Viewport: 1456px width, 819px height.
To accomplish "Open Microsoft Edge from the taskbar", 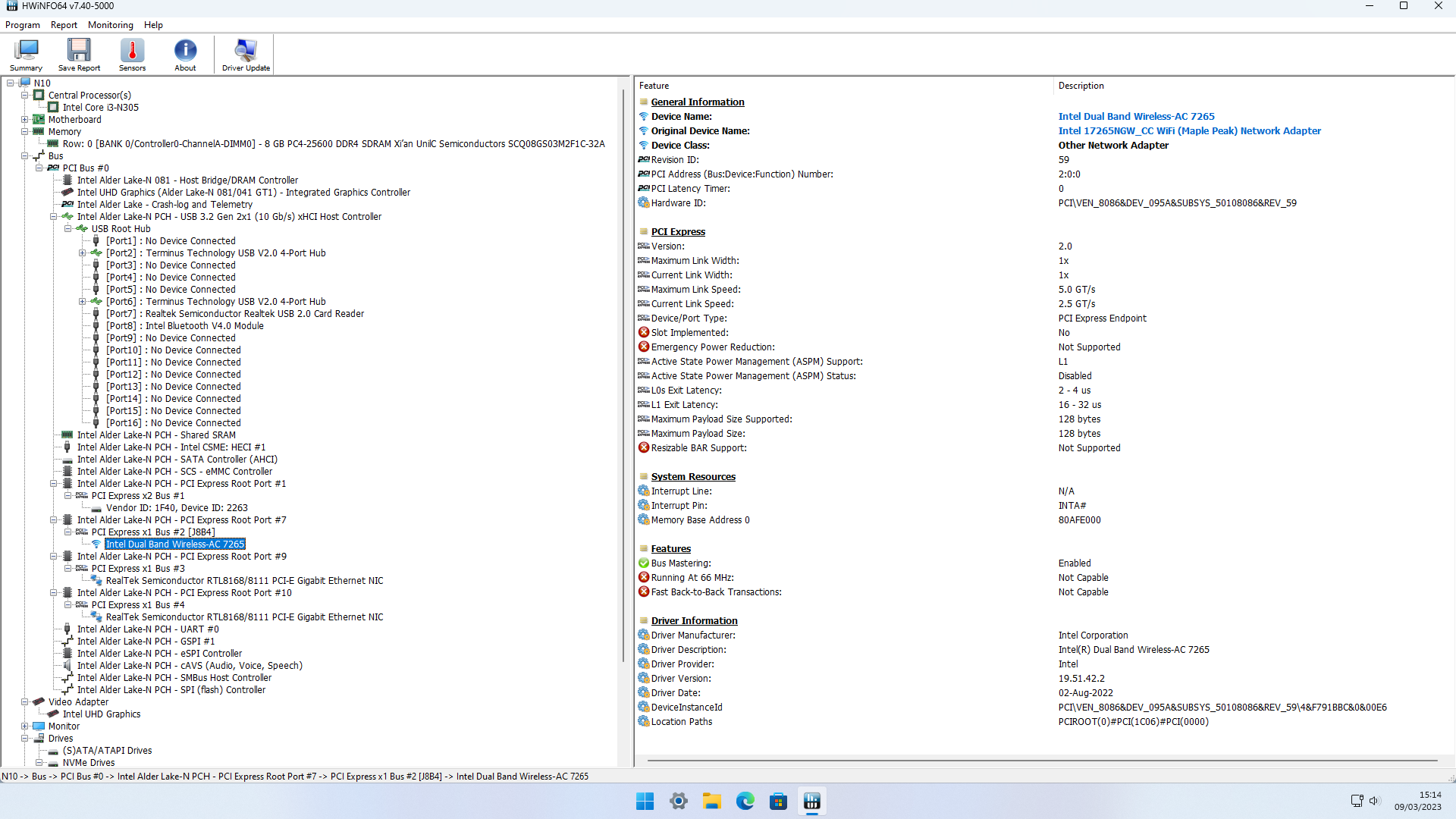I will point(745,801).
